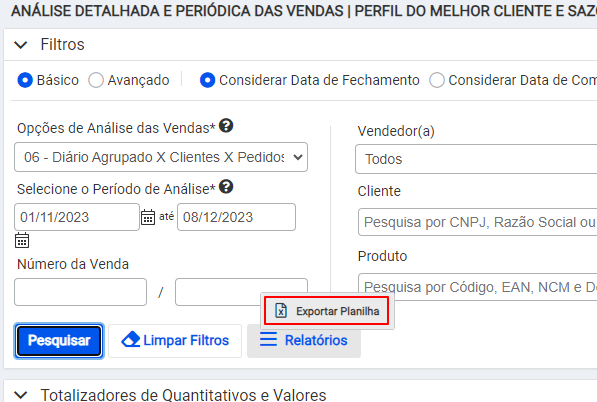Click help icon beside Opções de Análise das Vendas
The height and width of the screenshot is (402, 597).
point(226,126)
